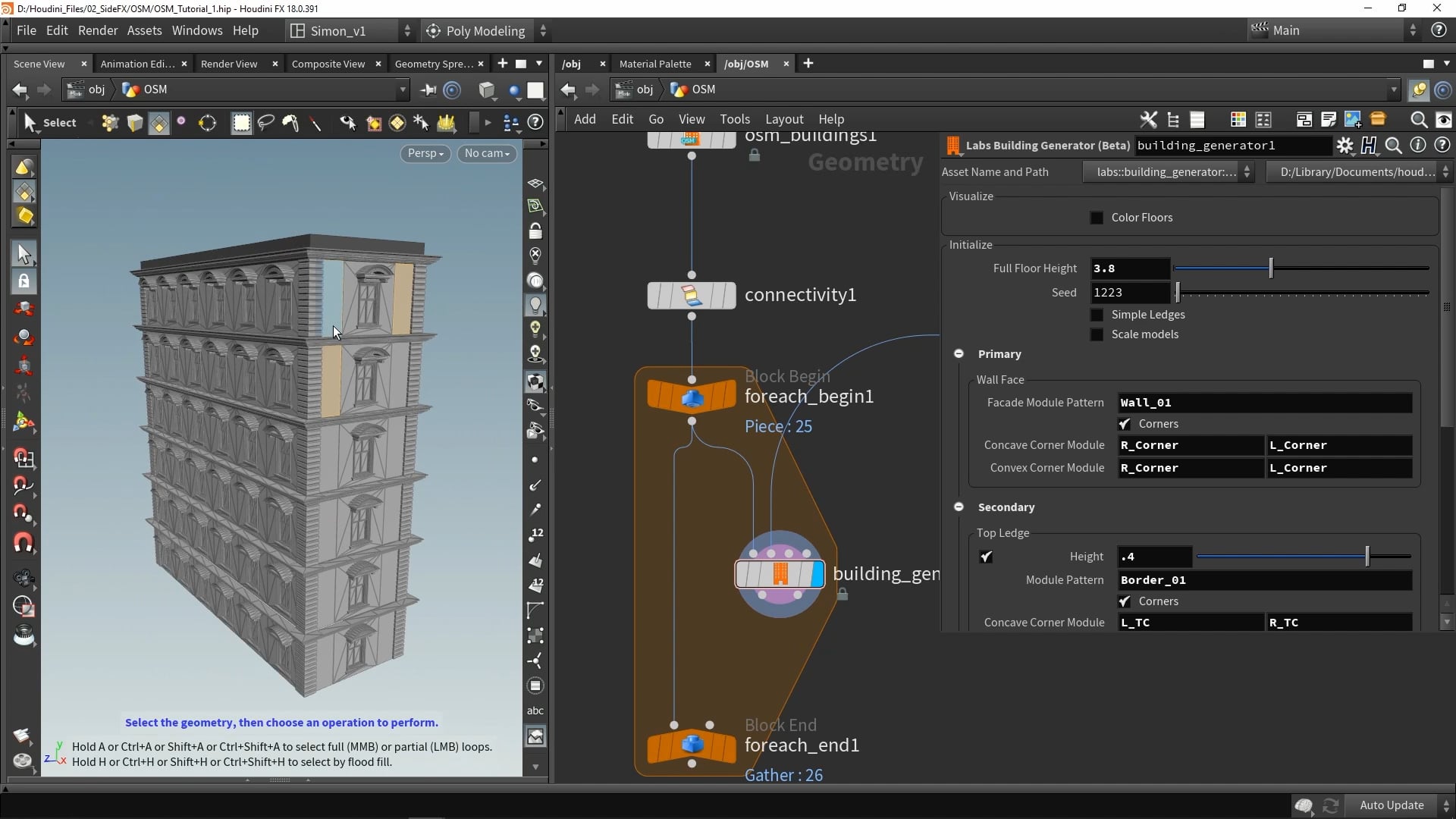Disable Corners under Facade Module Pattern
The width and height of the screenshot is (1456, 819).
coord(1125,424)
